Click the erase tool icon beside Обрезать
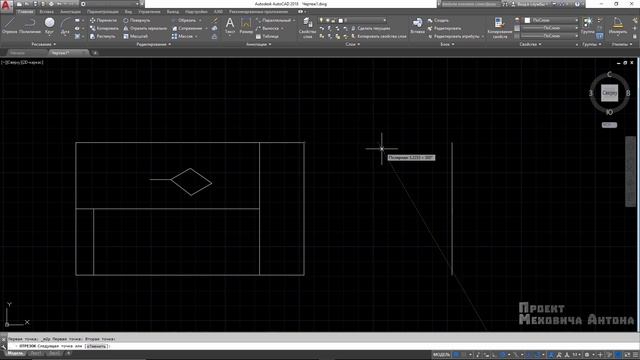The height and width of the screenshot is (360, 640). pyautogui.click(x=215, y=20)
